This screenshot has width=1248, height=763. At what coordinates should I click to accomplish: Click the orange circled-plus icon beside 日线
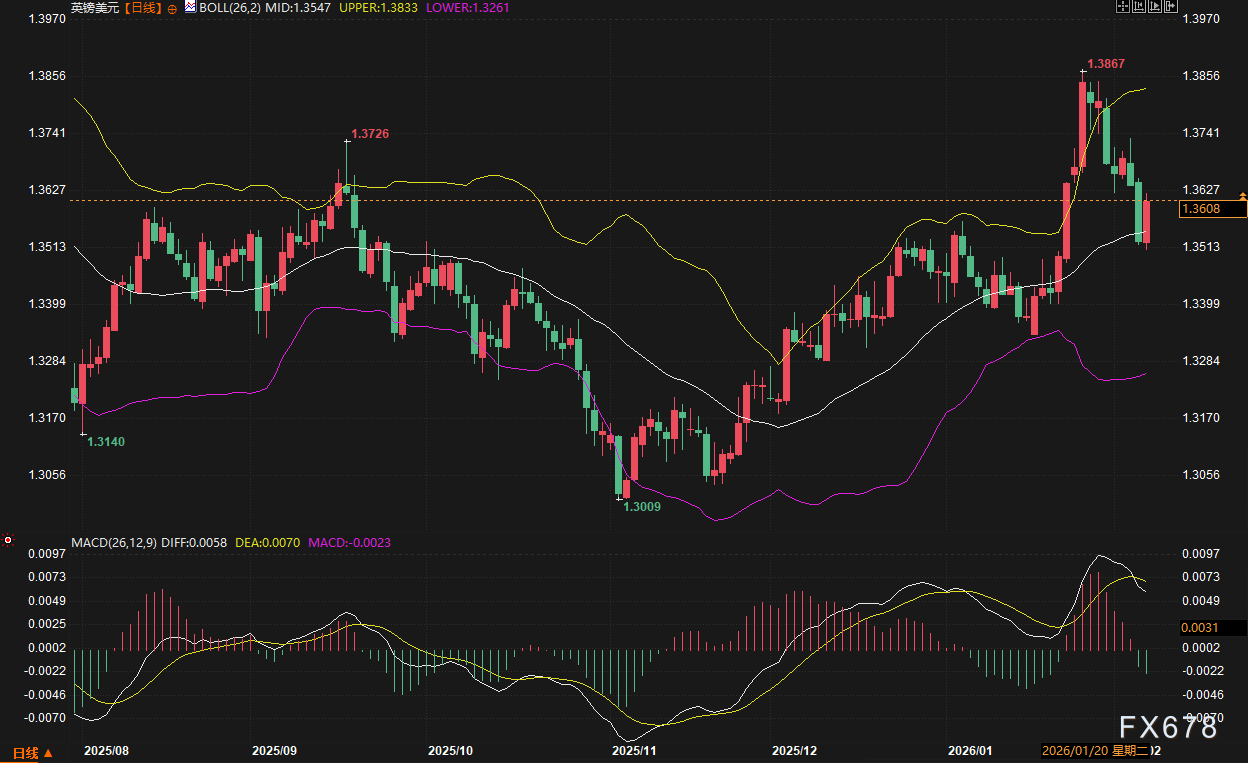[172, 8]
